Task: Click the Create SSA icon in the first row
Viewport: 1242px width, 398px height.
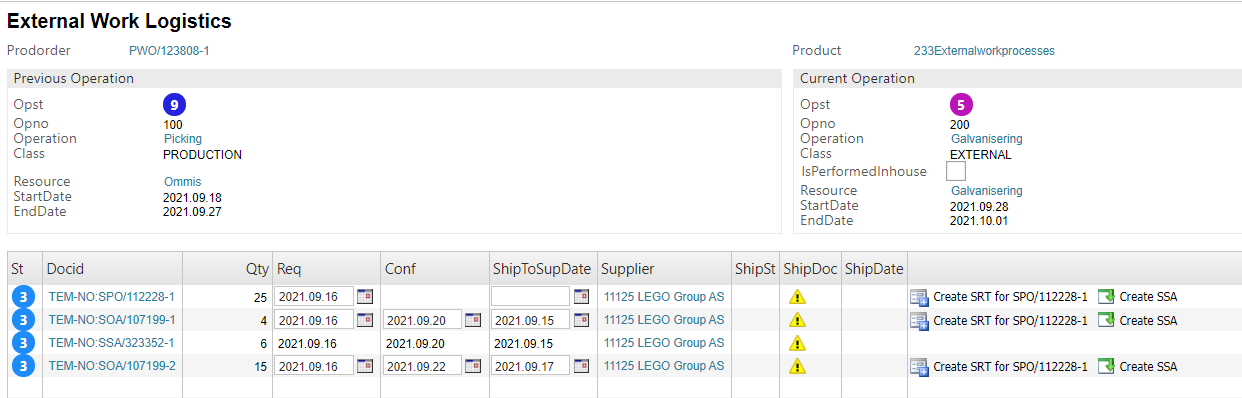Action: click(1106, 297)
